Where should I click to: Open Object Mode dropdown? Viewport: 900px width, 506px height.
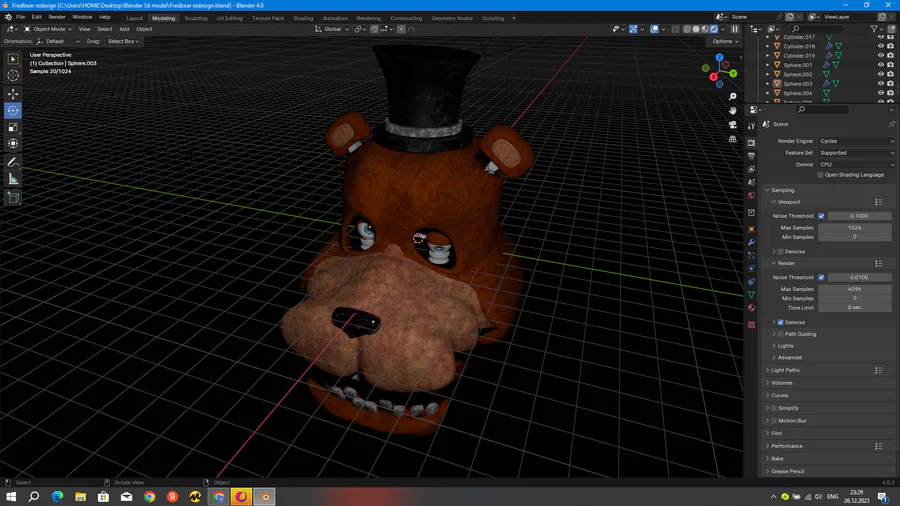click(48, 29)
